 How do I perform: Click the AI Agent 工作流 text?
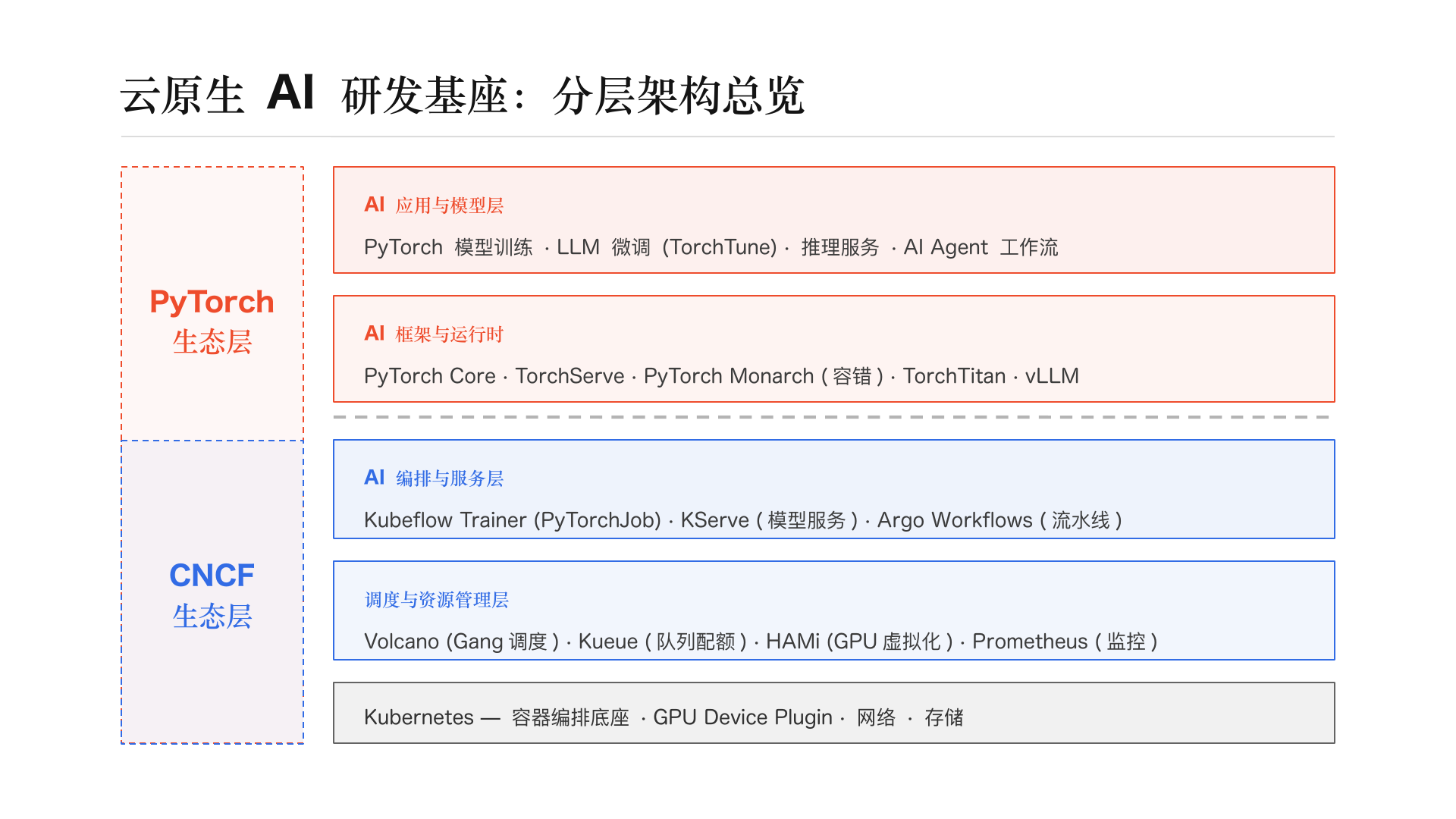[981, 247]
